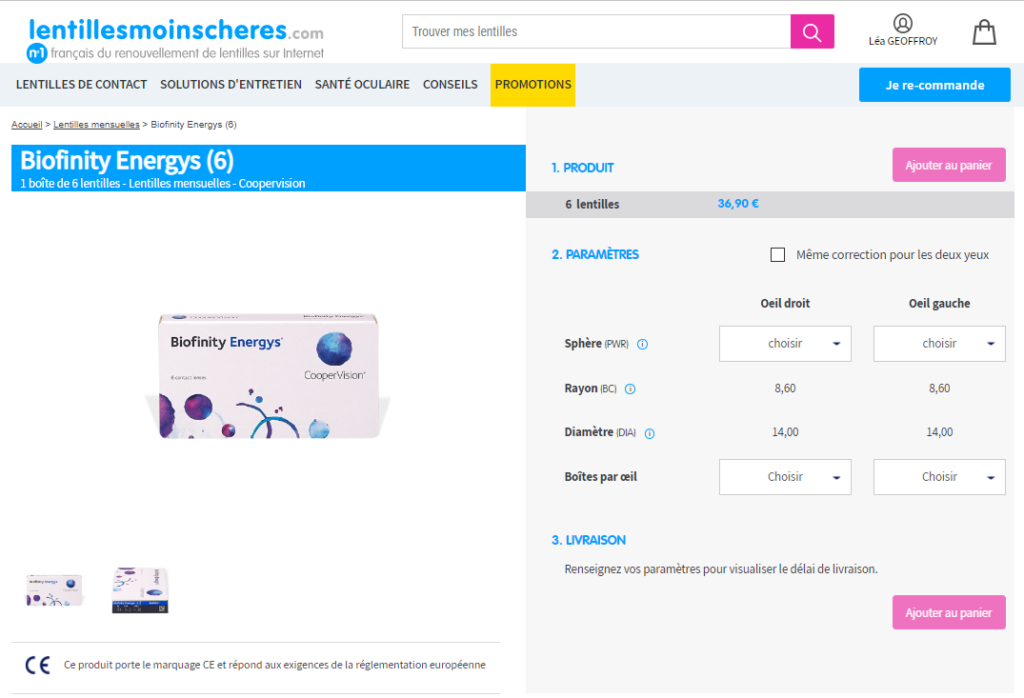Click info icon next to Diamètre (DIA)
This screenshot has height=698, width=1024.
(x=649, y=434)
